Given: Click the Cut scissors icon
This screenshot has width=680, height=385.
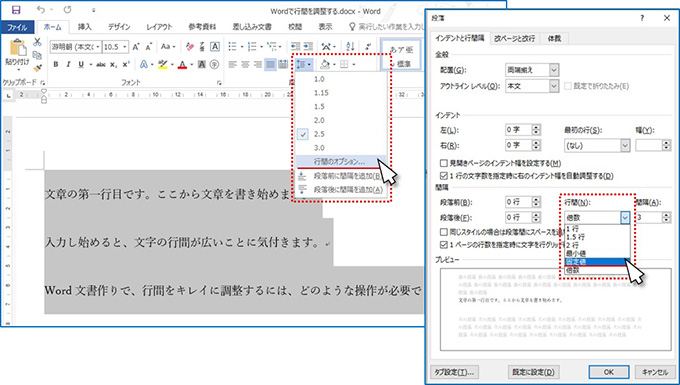Looking at the screenshot, I should (x=37, y=42).
